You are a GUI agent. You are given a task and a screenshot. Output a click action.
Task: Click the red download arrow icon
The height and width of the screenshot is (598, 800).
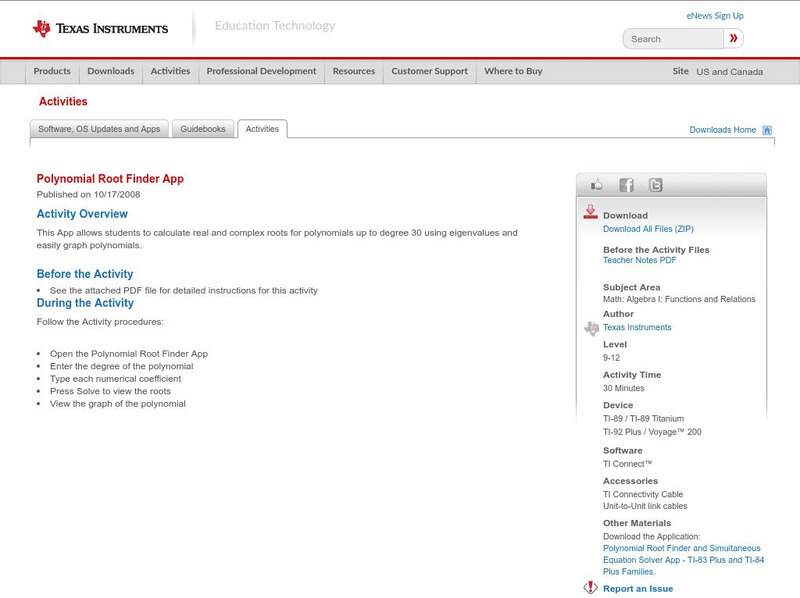click(x=590, y=212)
